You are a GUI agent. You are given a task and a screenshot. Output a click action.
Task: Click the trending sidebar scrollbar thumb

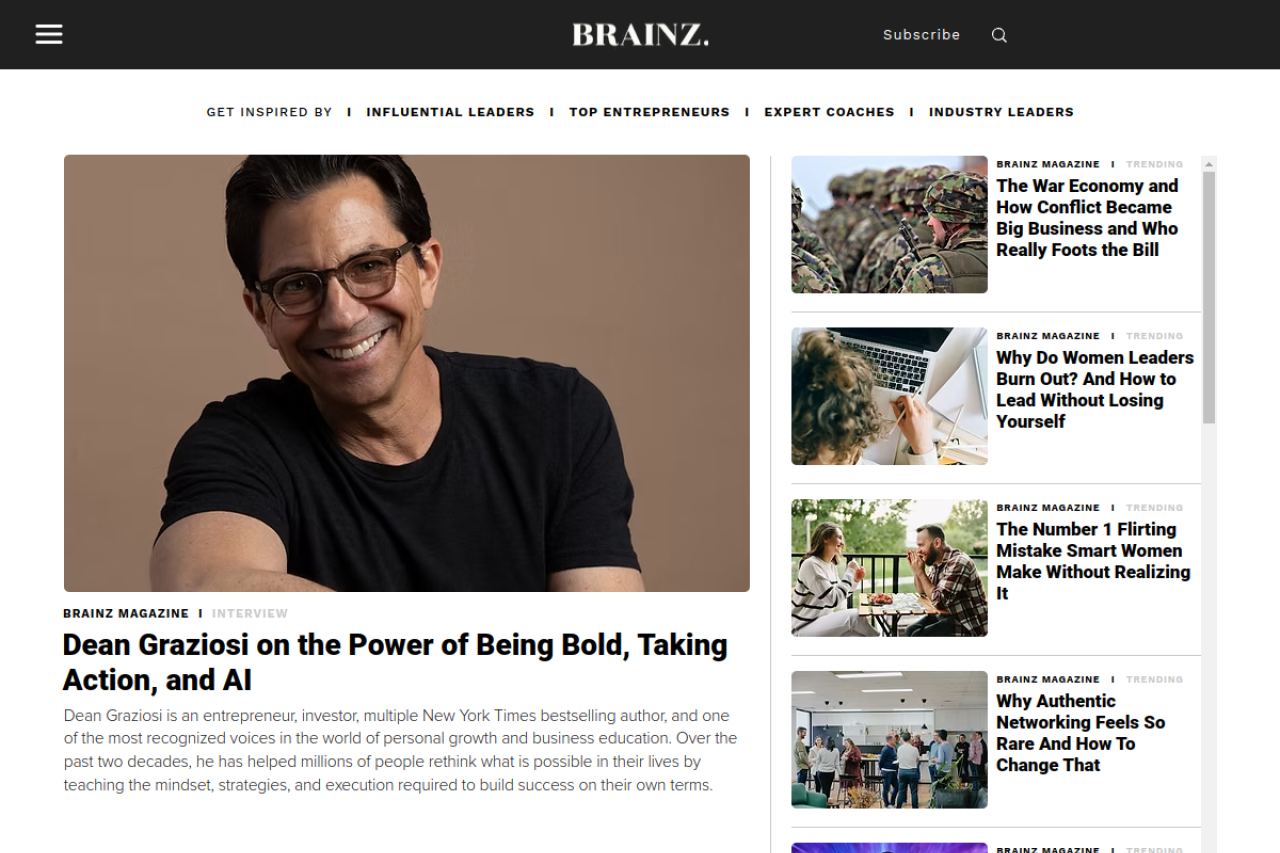pyautogui.click(x=1209, y=297)
